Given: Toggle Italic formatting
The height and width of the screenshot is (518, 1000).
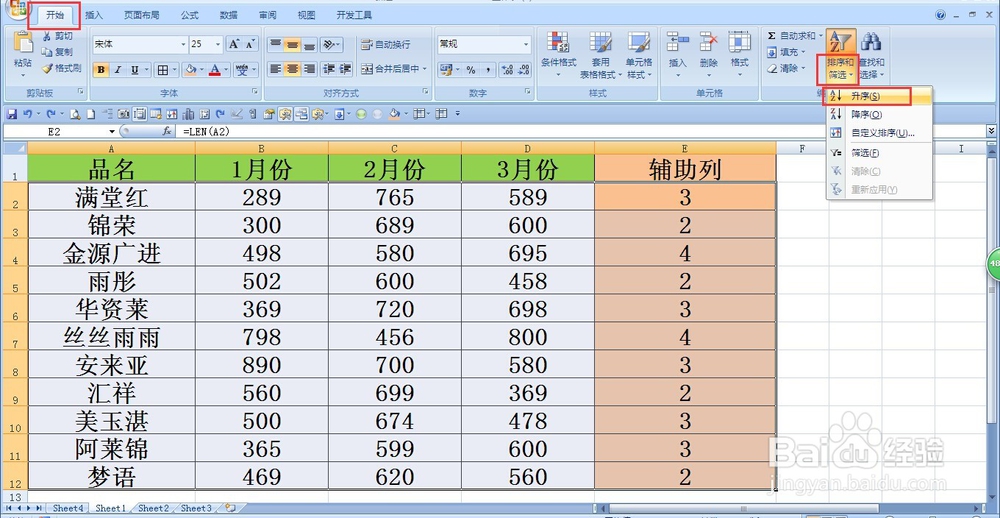Looking at the screenshot, I should pos(117,70).
